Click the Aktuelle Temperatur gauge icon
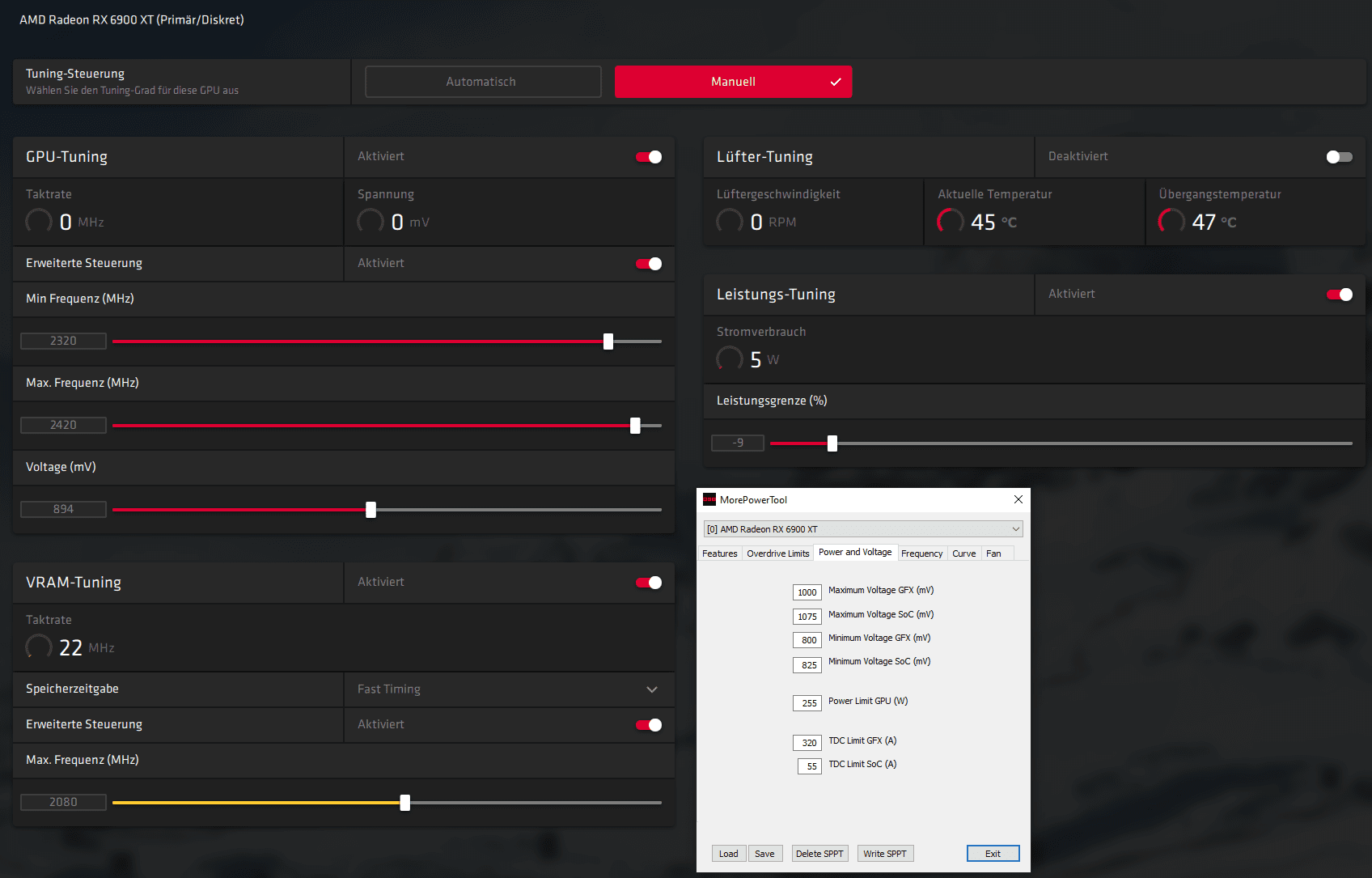The height and width of the screenshot is (878, 1372). point(951,221)
